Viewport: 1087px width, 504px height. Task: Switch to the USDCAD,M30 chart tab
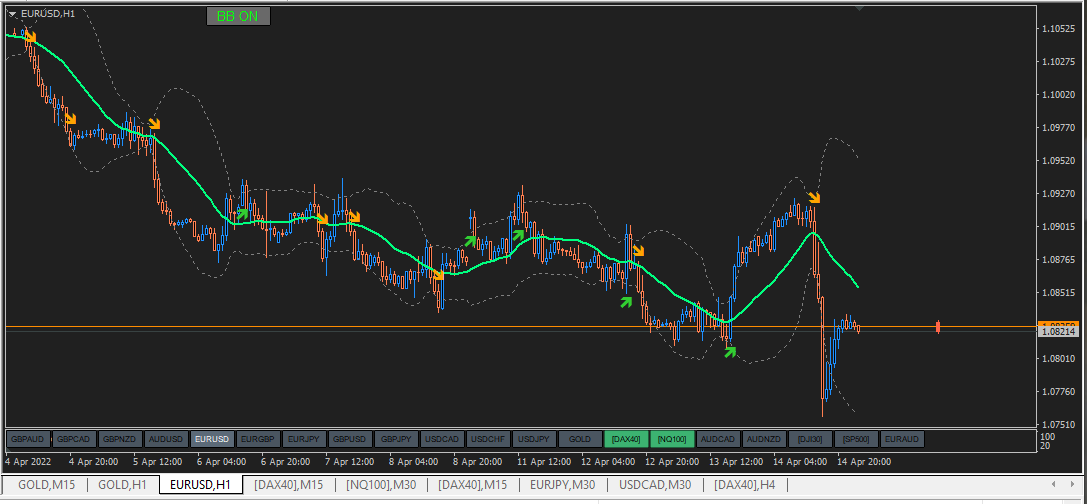point(655,485)
